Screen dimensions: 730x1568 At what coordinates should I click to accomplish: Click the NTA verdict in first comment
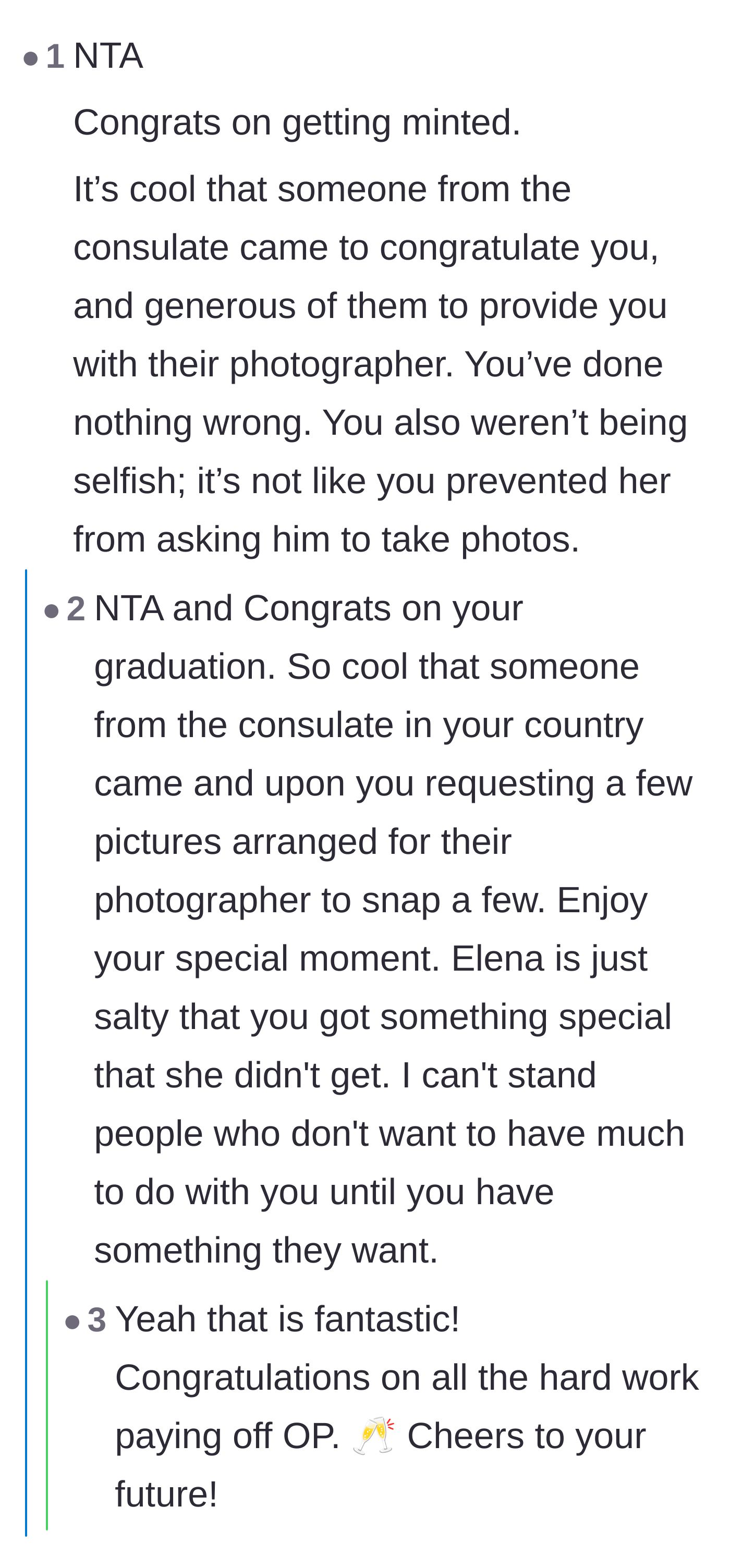click(x=108, y=56)
